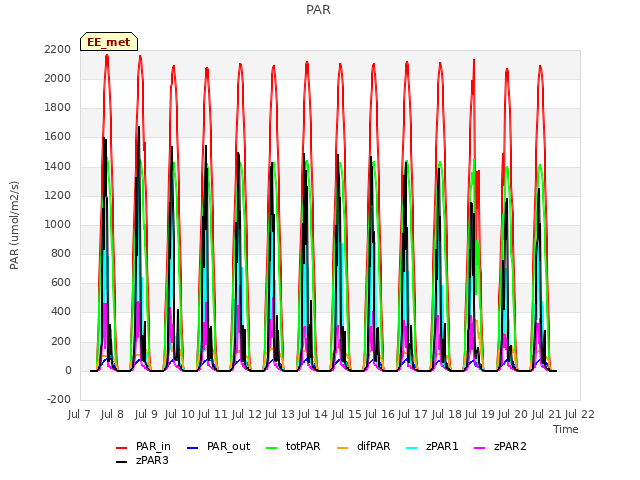Click the orange difPAR legend swatch
Image resolution: width=640 pixels, height=480 pixels.
coord(342,448)
